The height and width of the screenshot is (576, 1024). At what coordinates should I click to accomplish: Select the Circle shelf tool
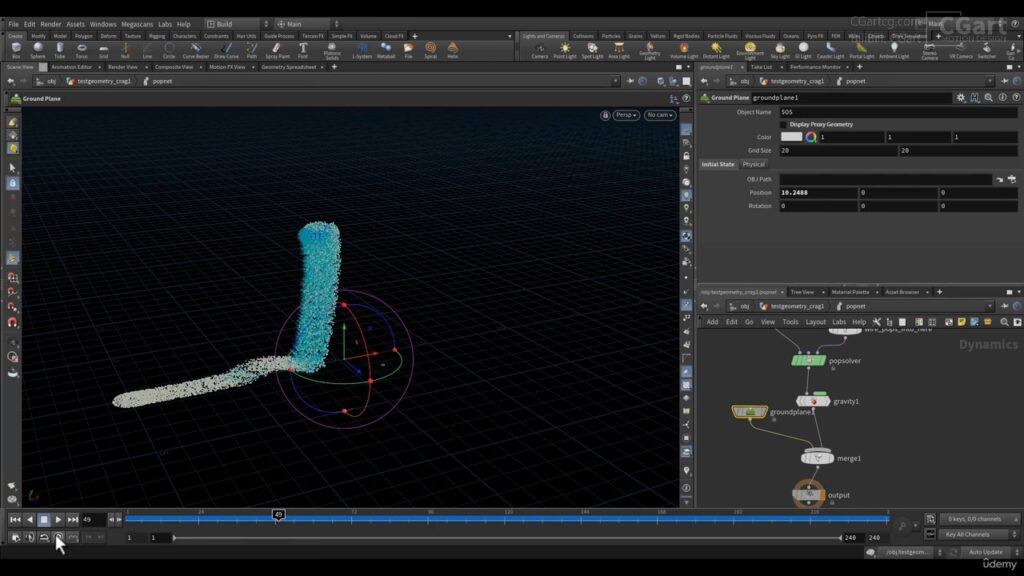[x=169, y=50]
